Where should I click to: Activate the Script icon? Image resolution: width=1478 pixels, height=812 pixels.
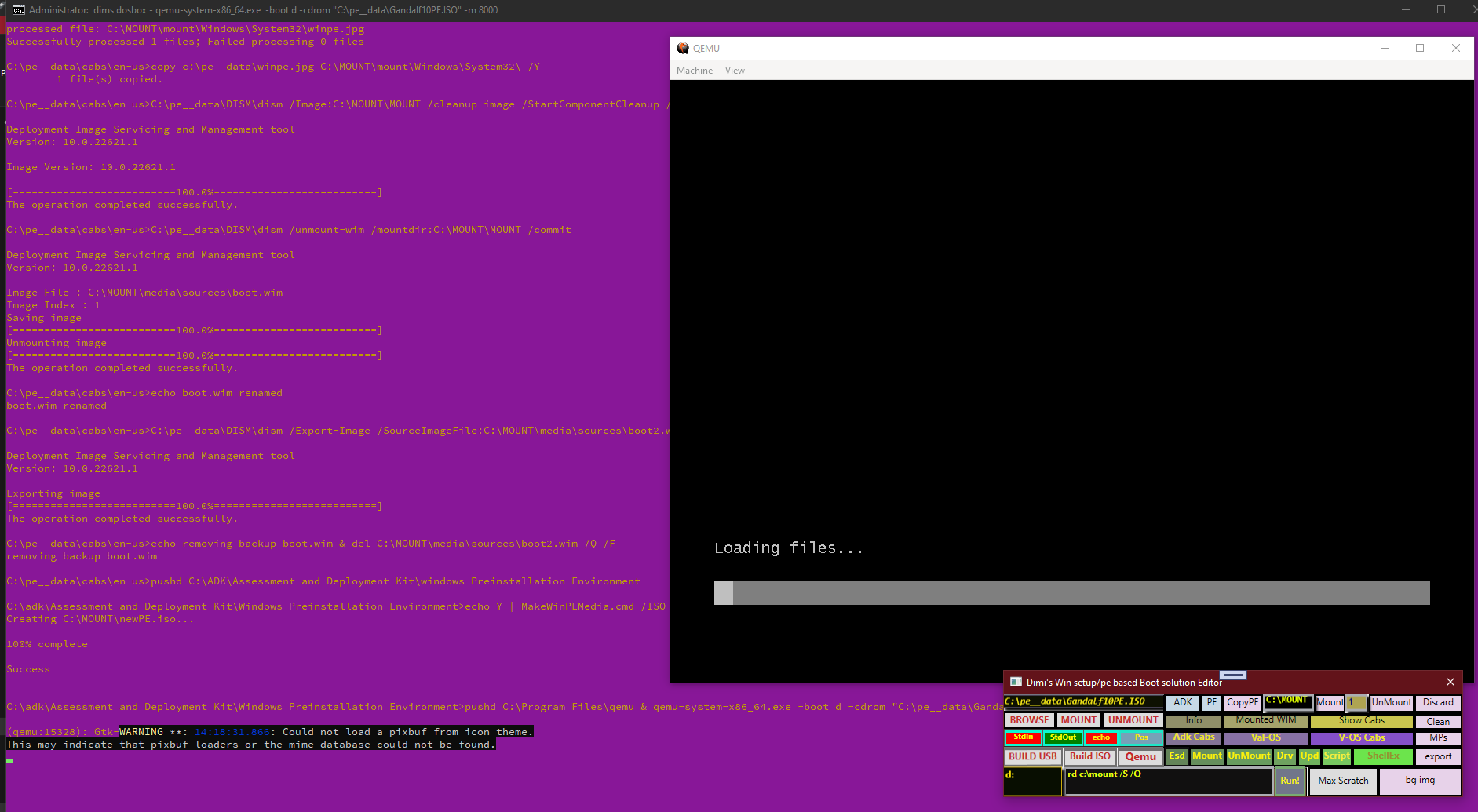1336,756
